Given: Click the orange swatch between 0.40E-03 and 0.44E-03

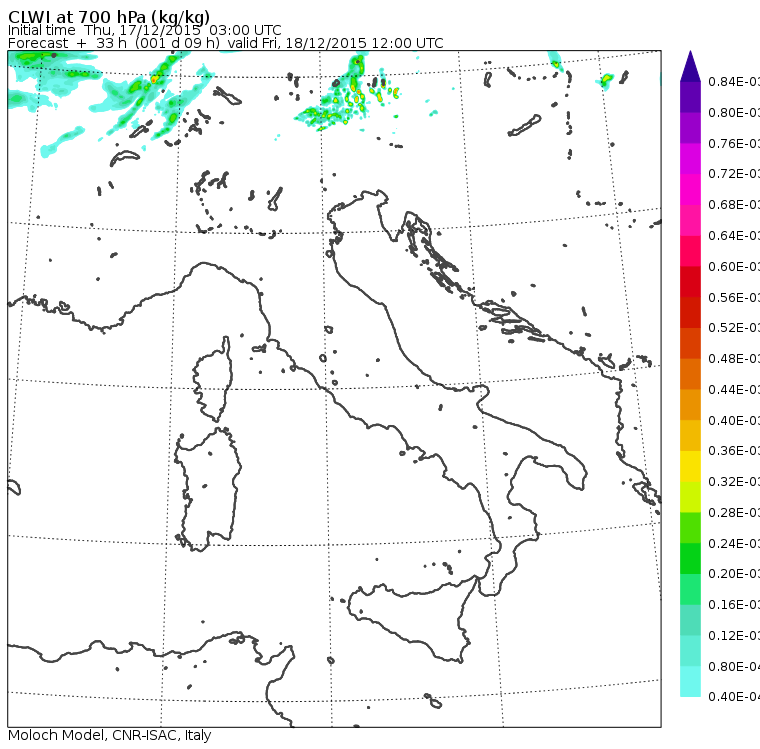Looking at the screenshot, I should pyautogui.click(x=690, y=405).
